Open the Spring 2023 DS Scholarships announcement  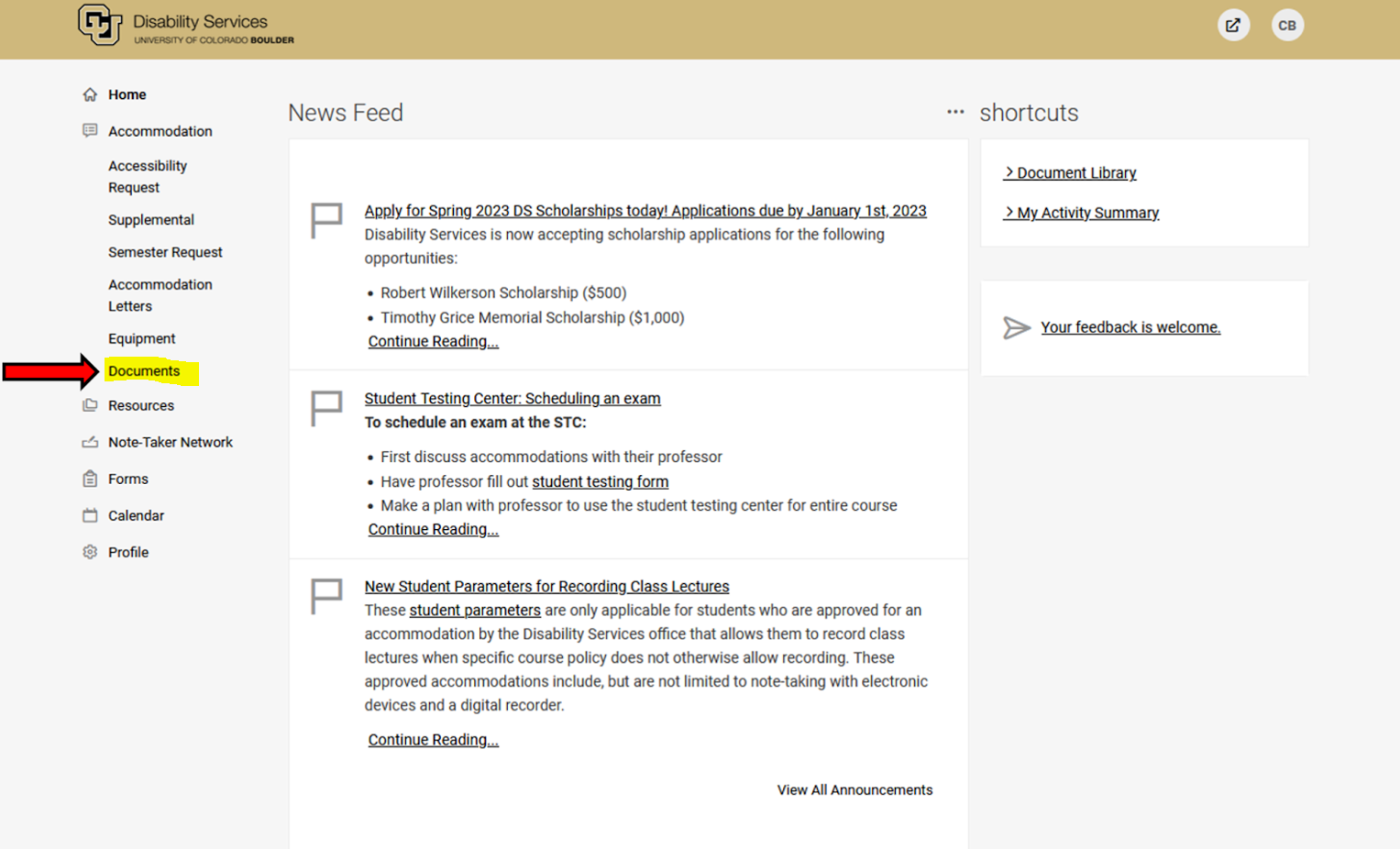point(645,211)
